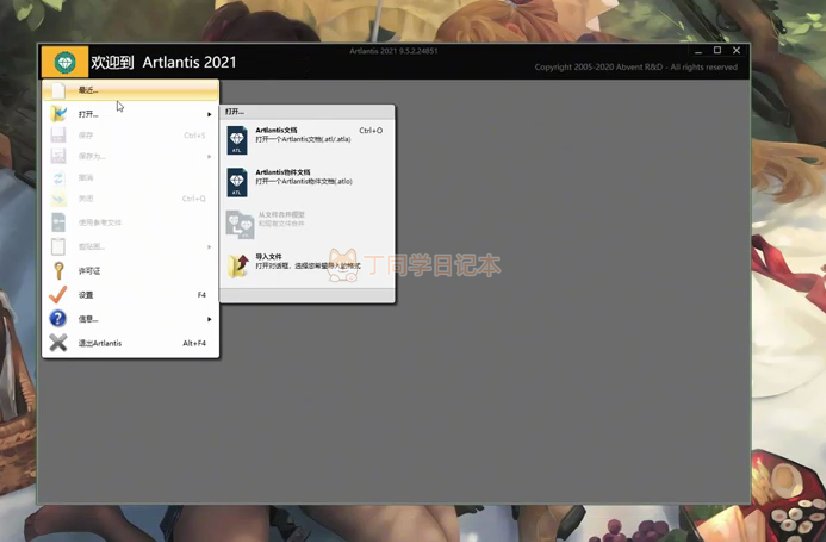Click the Artlantis文档 ATL file icon
The width and height of the screenshot is (826, 542).
coord(237,140)
